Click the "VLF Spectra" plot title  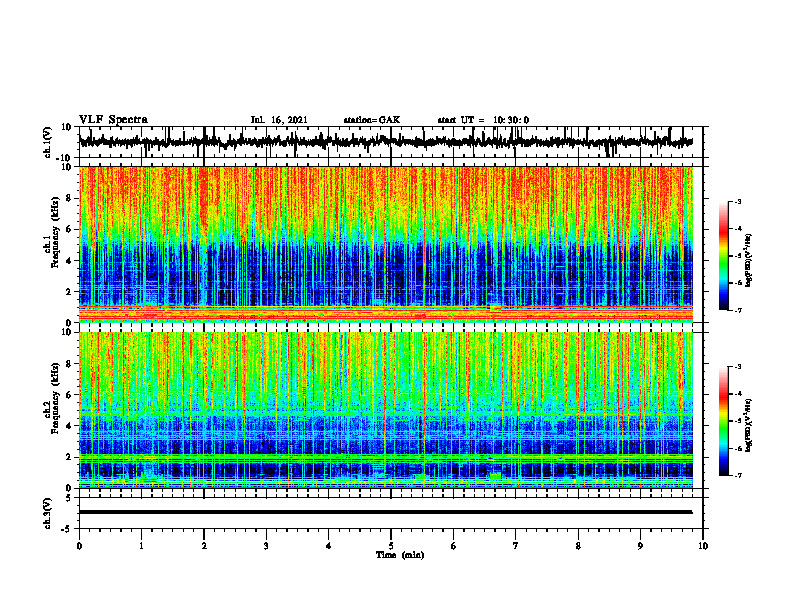click(x=113, y=120)
